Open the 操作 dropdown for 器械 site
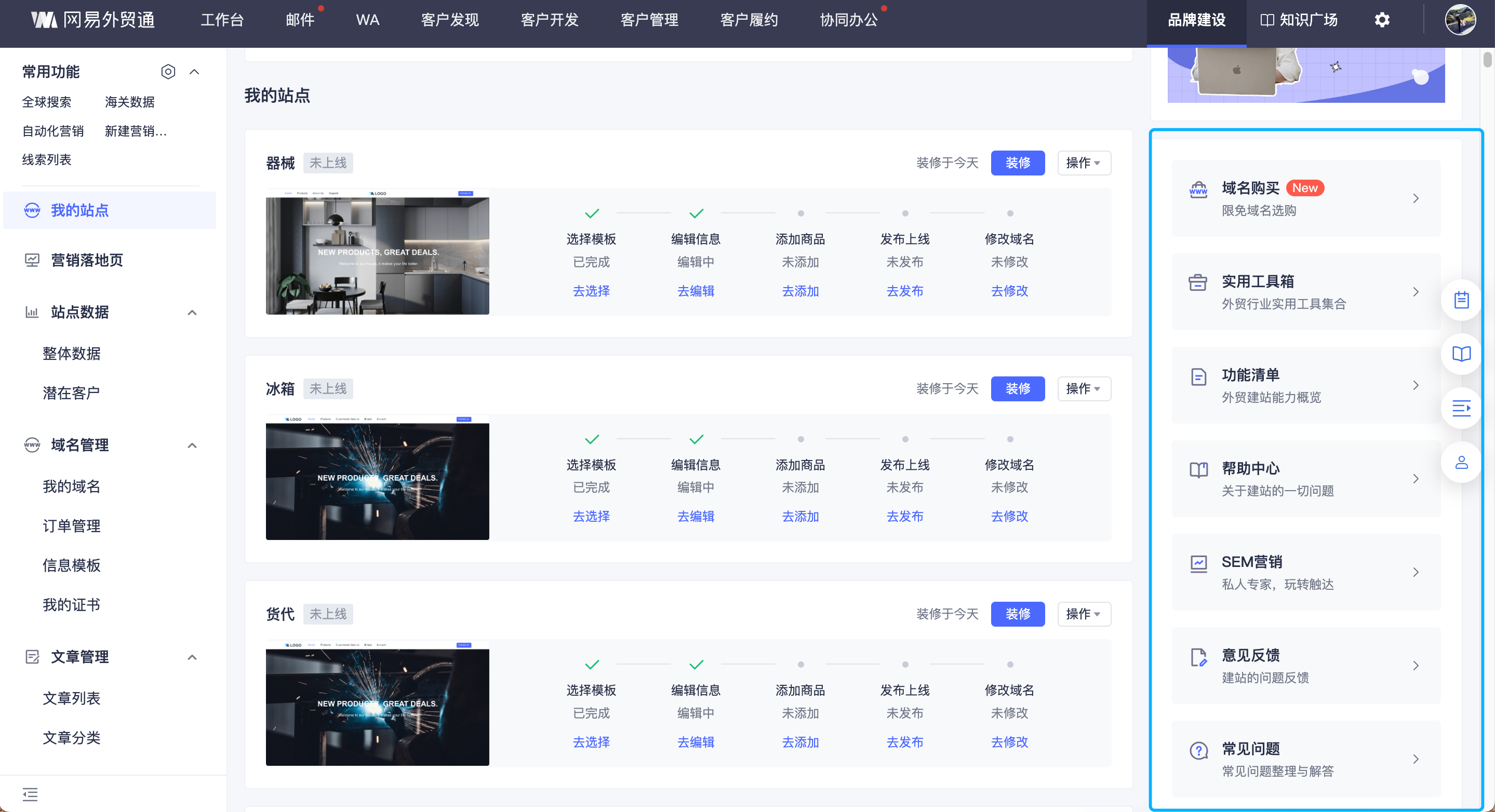 coord(1083,163)
